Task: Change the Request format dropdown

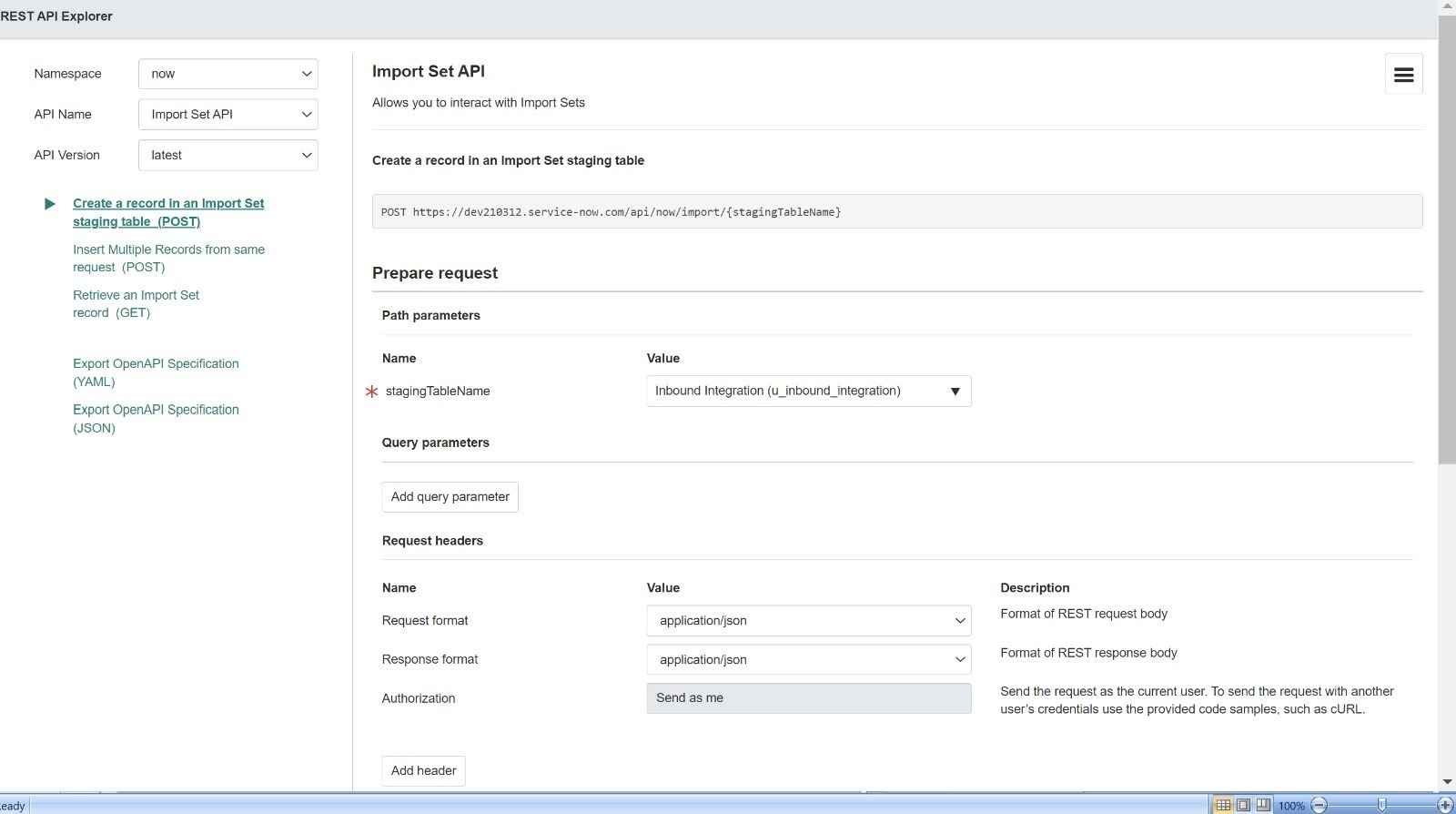Action: 808,621
